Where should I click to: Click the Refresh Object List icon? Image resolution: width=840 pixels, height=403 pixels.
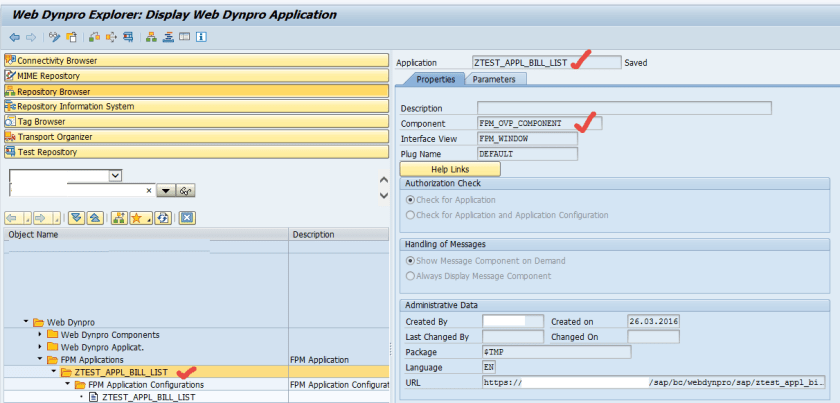point(162,217)
